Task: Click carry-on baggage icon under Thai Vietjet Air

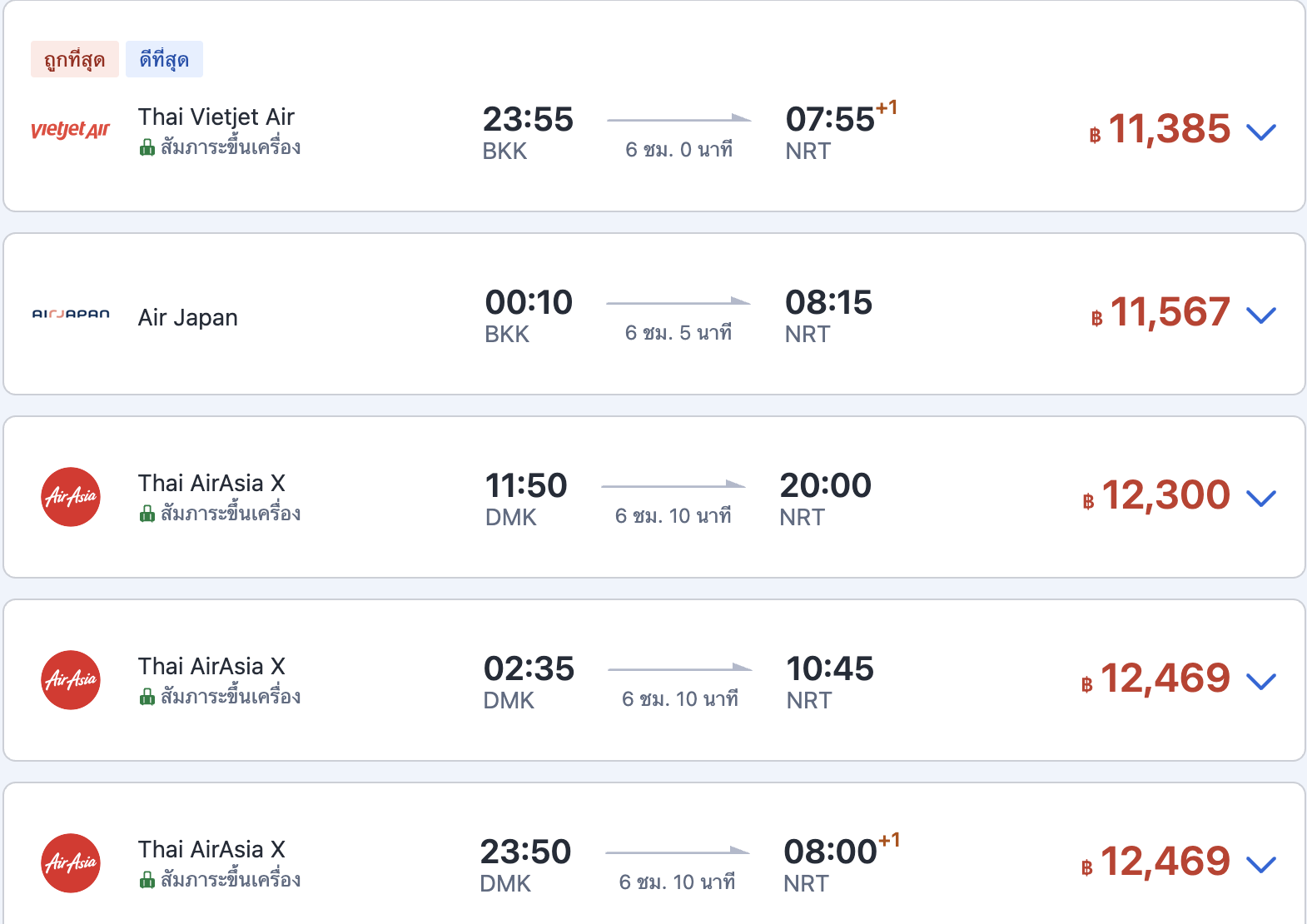Action: (147, 148)
